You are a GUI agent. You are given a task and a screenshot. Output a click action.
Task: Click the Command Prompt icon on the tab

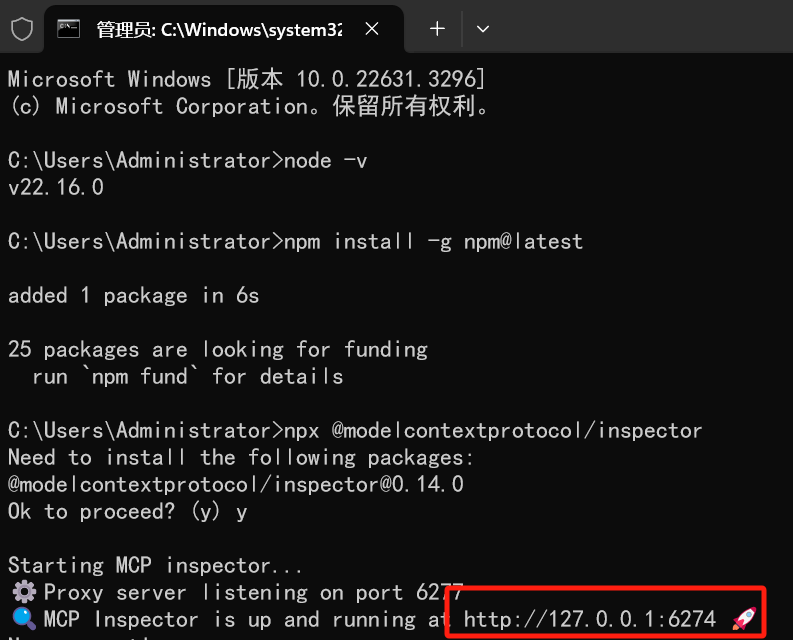click(x=69, y=29)
